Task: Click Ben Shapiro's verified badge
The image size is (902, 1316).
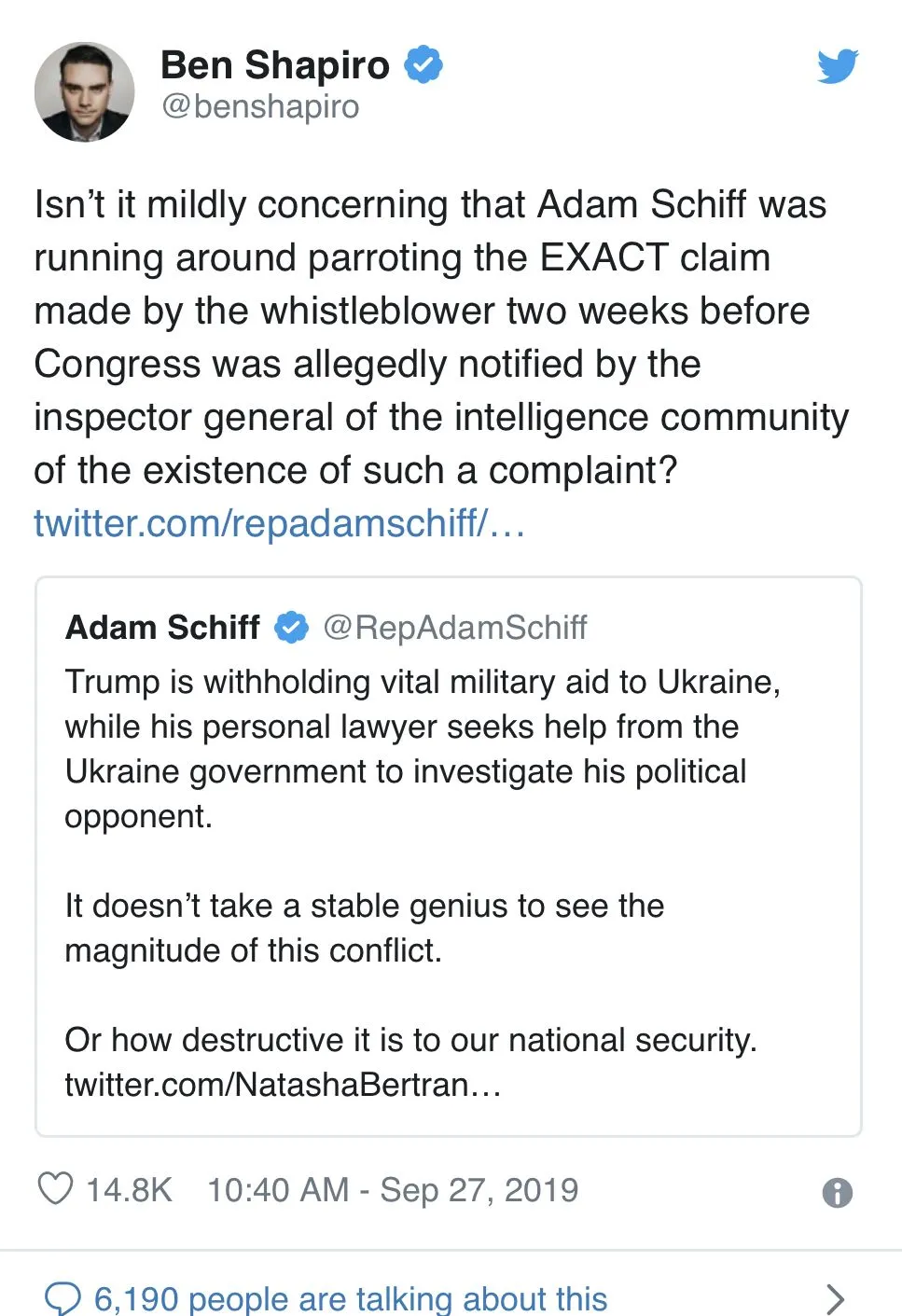Action: coord(423,64)
